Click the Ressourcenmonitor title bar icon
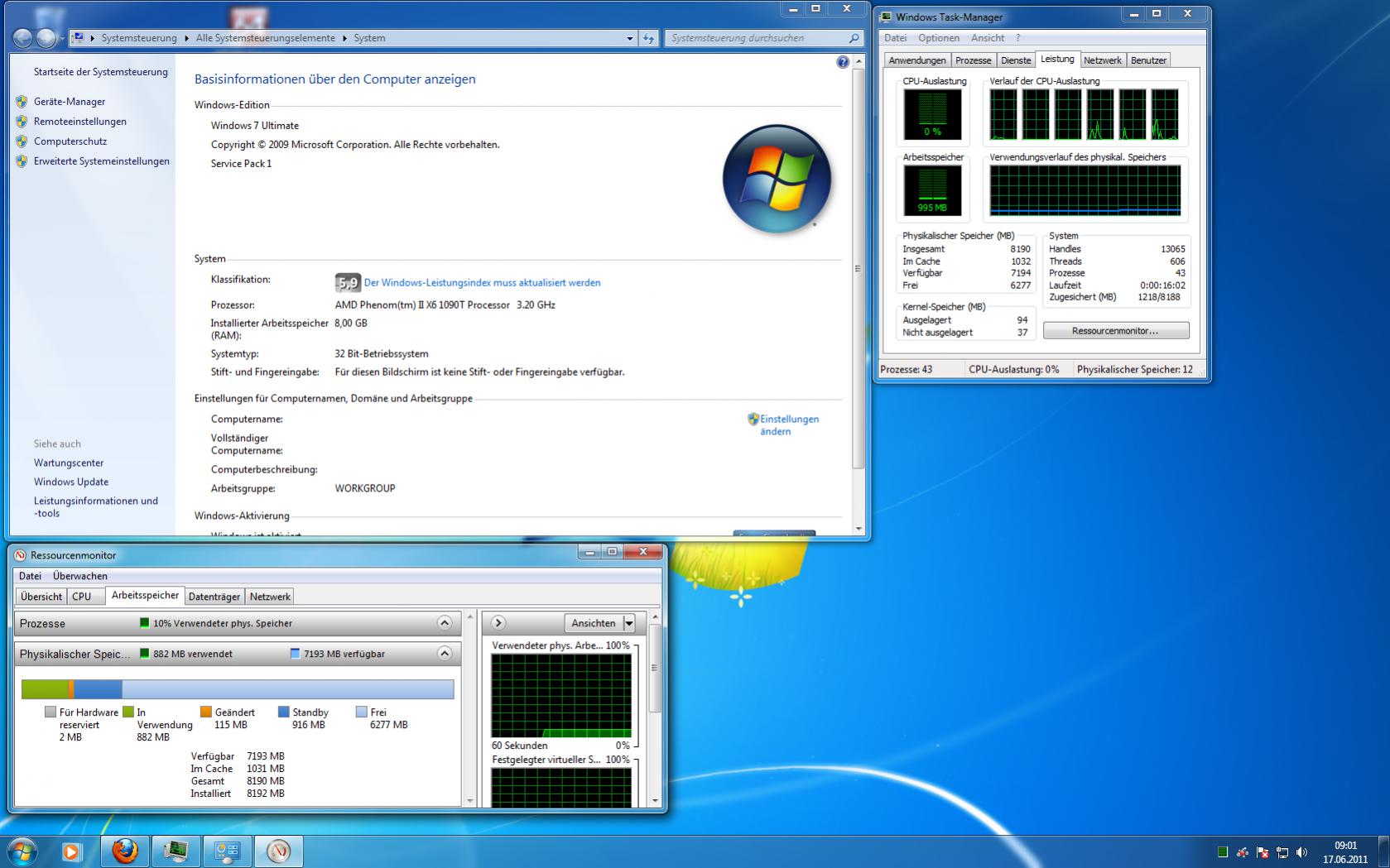Image resolution: width=1390 pixels, height=868 pixels. [x=21, y=555]
